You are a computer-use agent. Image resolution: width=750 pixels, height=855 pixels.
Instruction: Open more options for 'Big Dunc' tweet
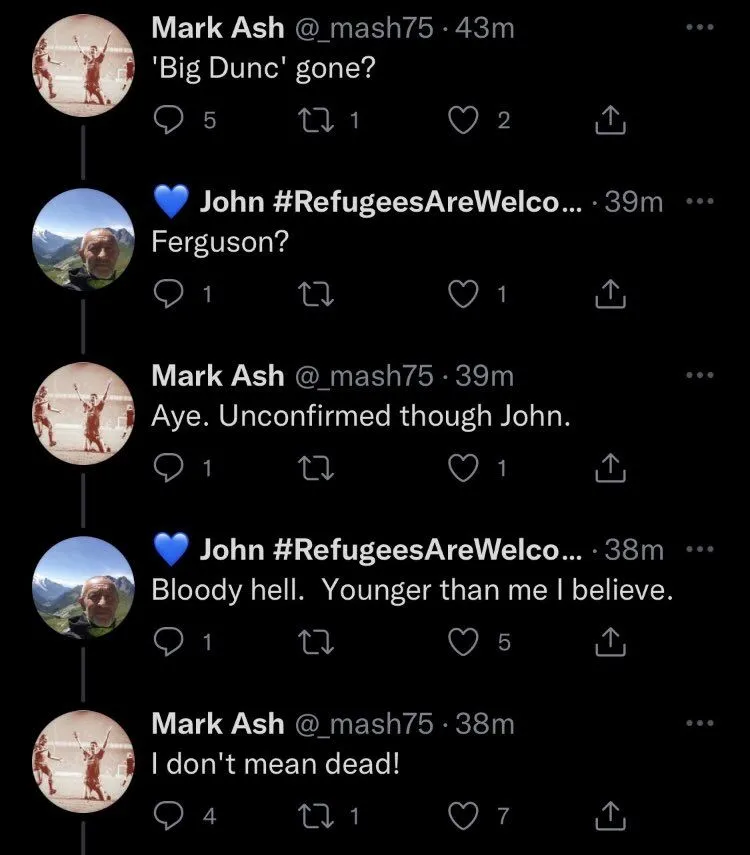click(x=700, y=28)
